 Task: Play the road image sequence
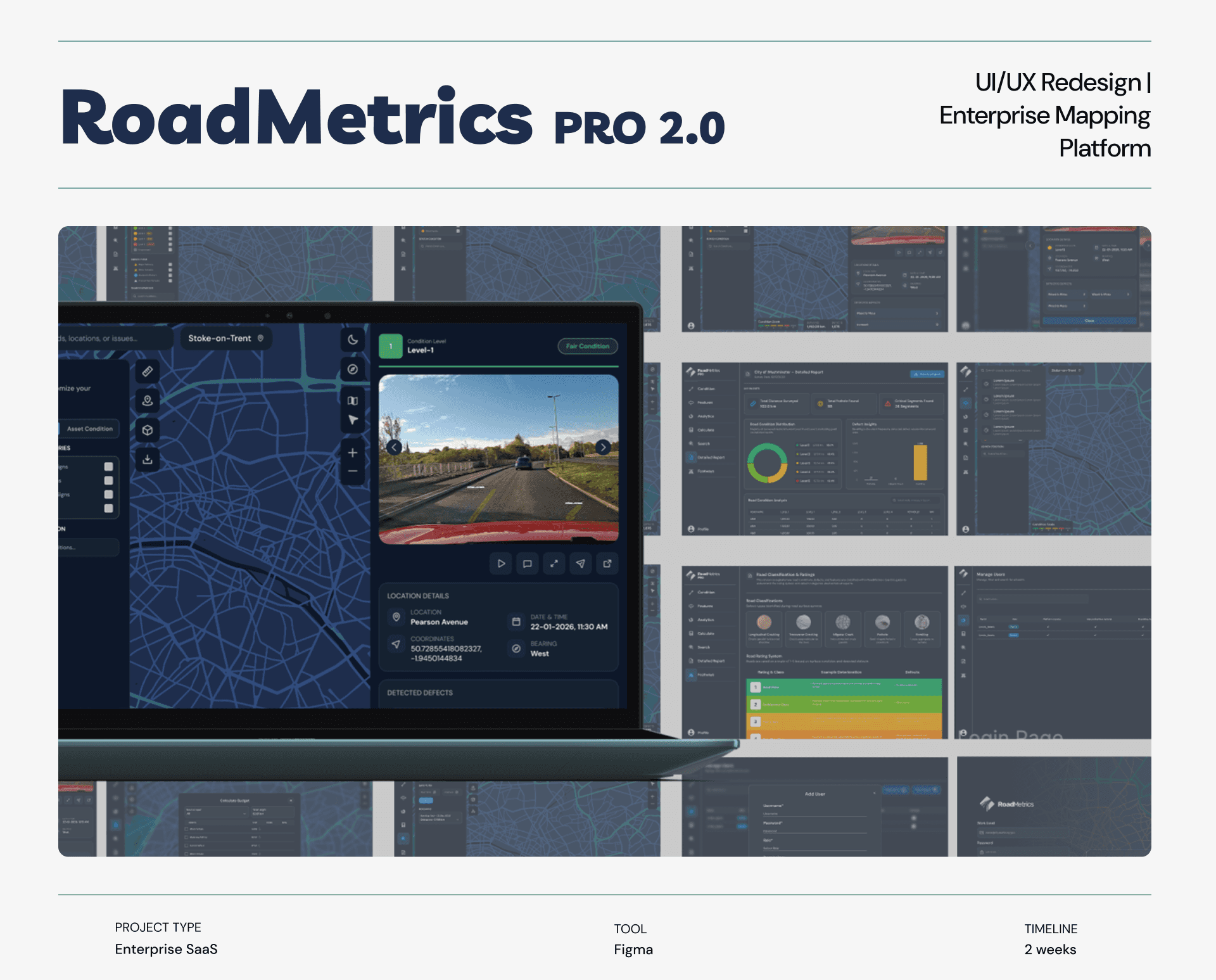pos(501,563)
